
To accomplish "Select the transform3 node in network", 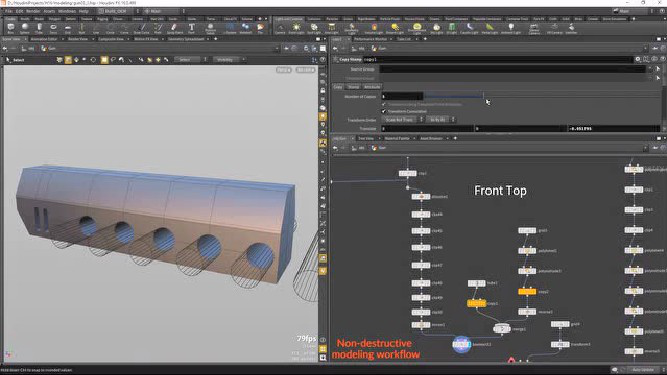I will (560, 344).
